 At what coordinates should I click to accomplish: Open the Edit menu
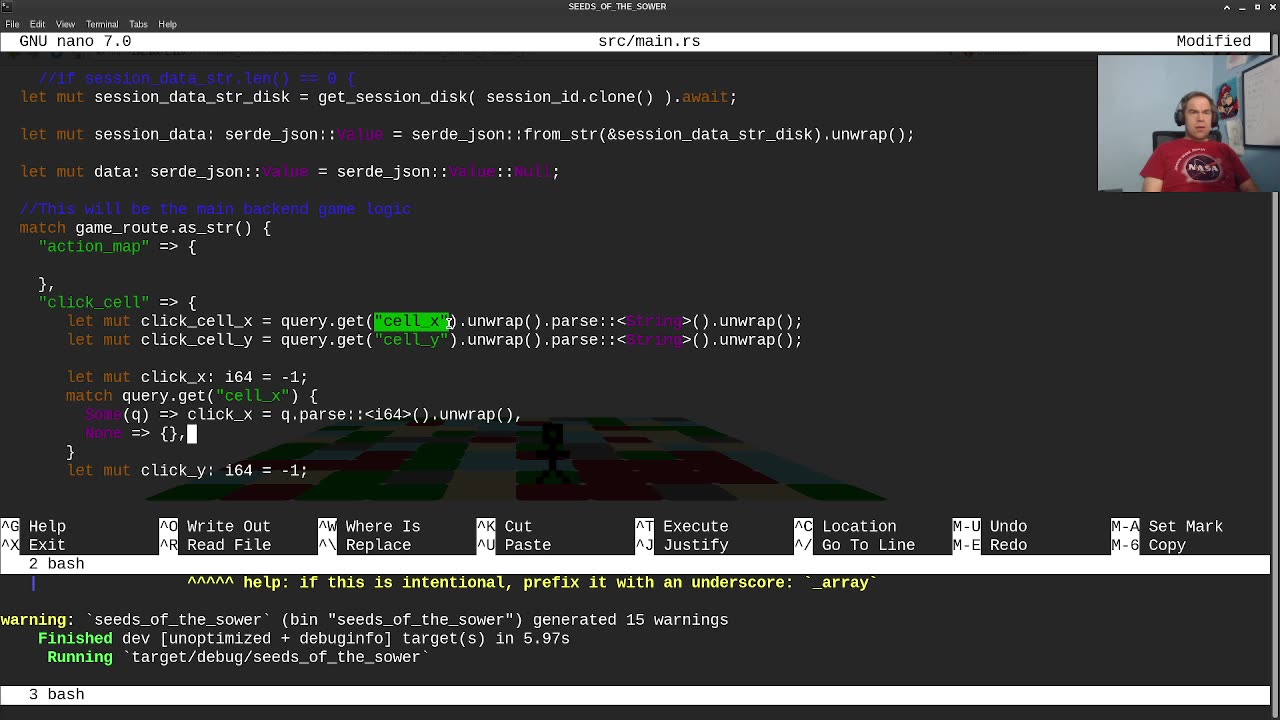pyautogui.click(x=37, y=24)
